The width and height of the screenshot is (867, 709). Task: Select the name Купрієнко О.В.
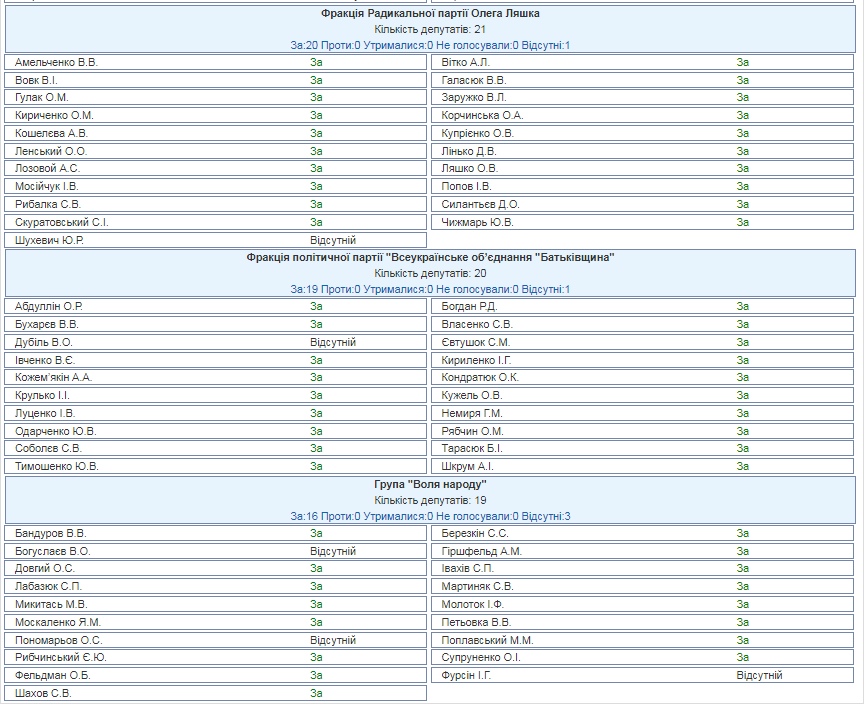[477, 133]
